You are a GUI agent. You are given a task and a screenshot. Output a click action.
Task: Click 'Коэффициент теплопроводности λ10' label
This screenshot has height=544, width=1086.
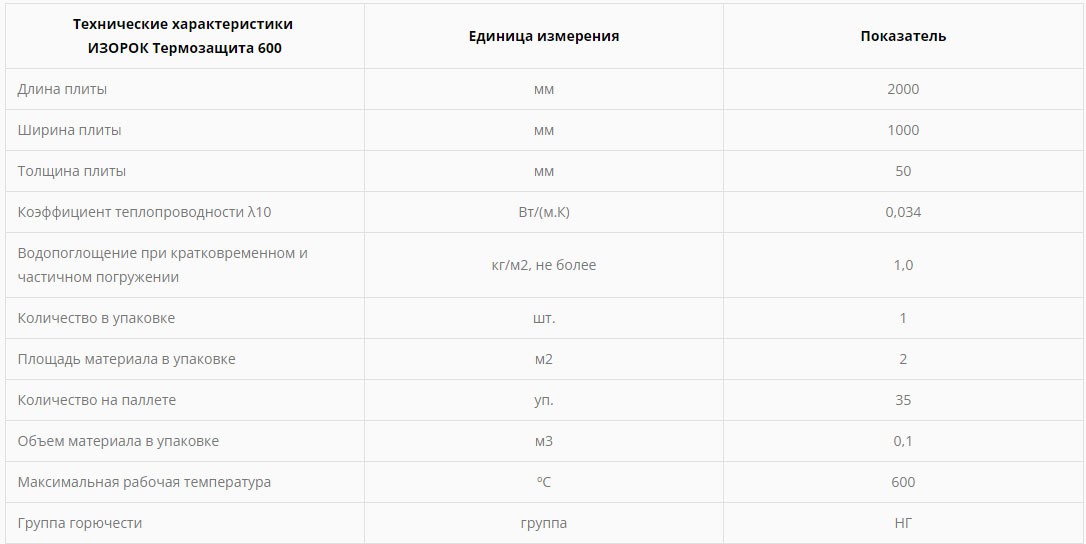[145, 212]
